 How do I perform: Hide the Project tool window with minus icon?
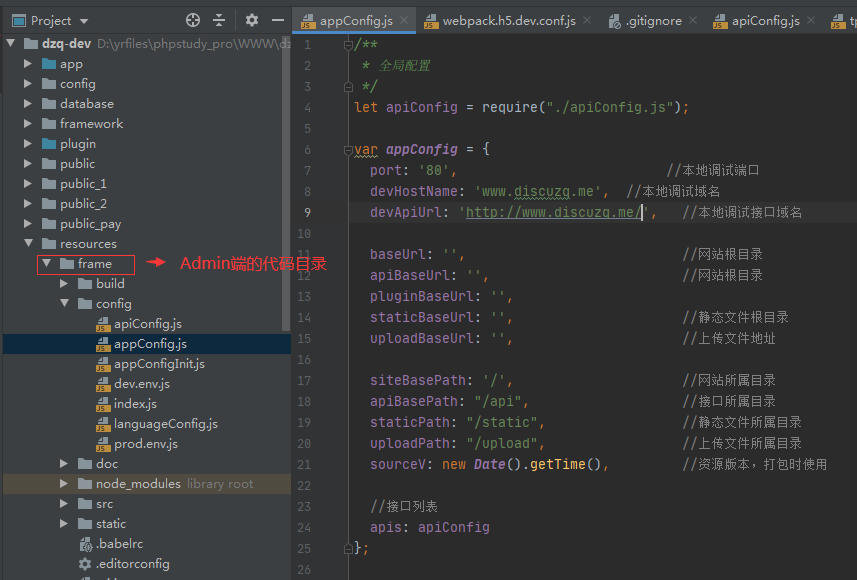[278, 21]
